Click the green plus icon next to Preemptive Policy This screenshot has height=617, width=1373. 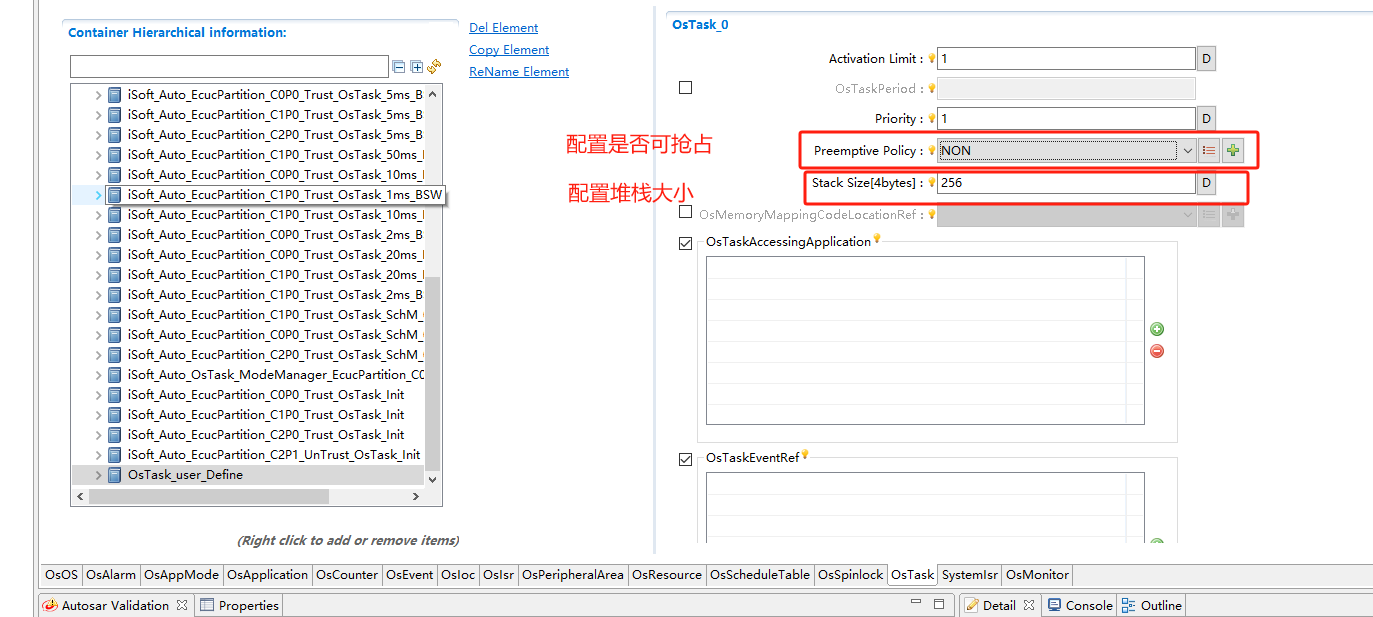(1232, 151)
